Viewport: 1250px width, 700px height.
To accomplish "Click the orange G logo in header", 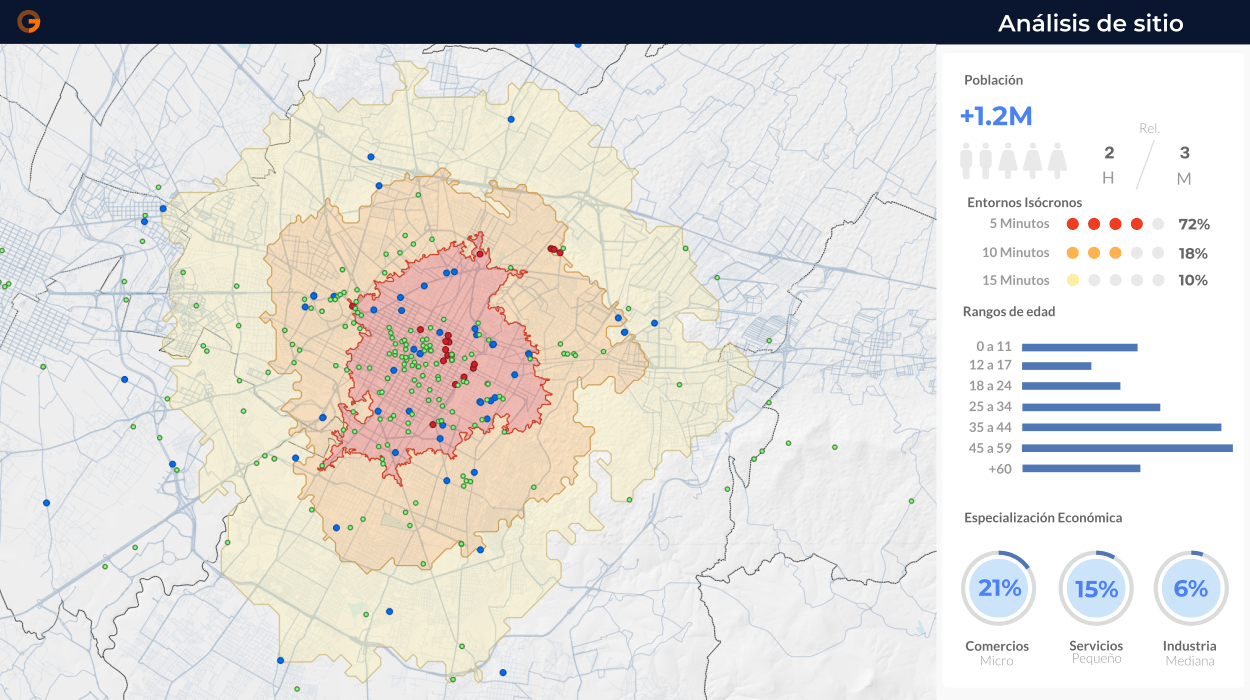I will [29, 21].
